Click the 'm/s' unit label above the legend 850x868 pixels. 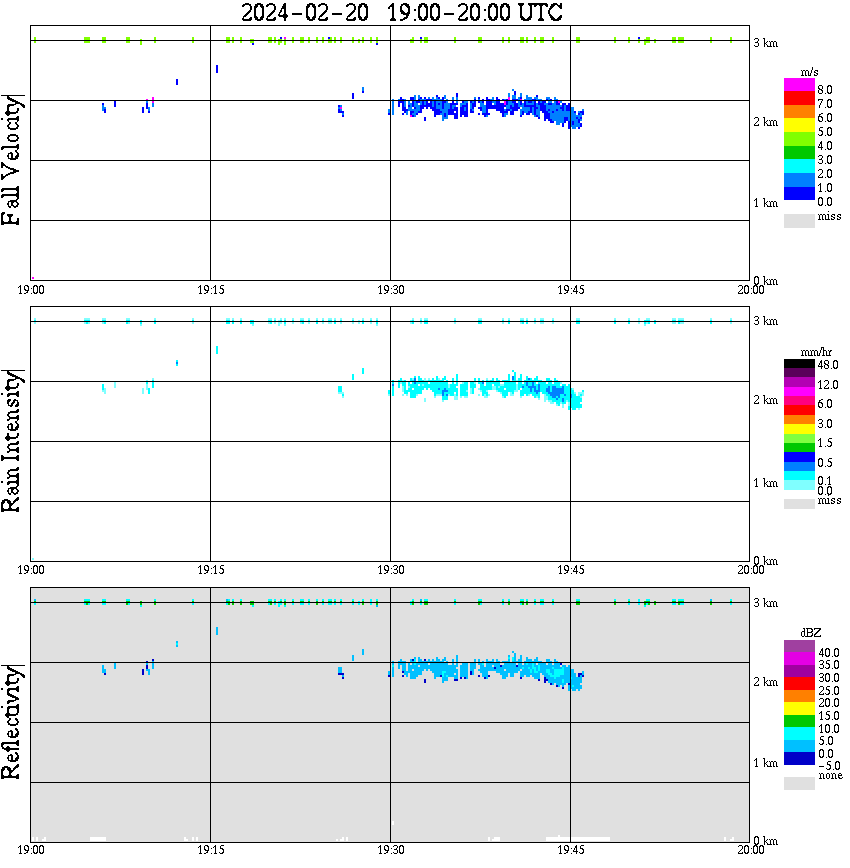[x=809, y=72]
